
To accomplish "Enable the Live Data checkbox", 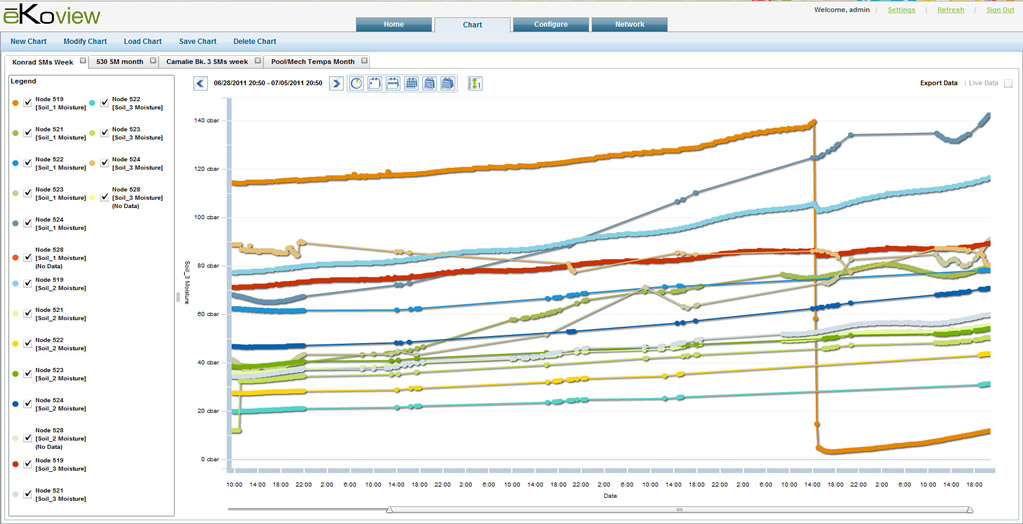I will 1008,83.
